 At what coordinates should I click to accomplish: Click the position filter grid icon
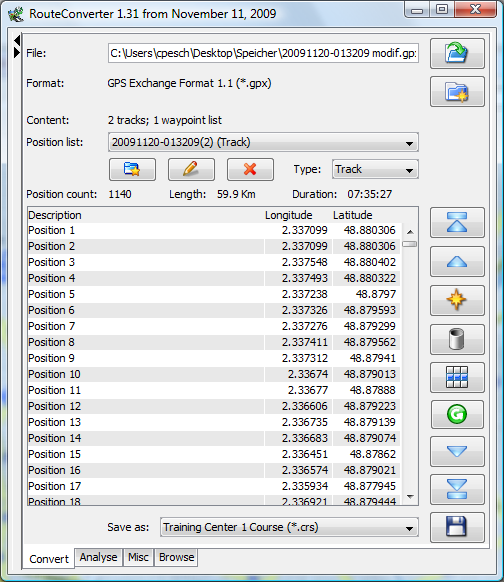pos(457,377)
